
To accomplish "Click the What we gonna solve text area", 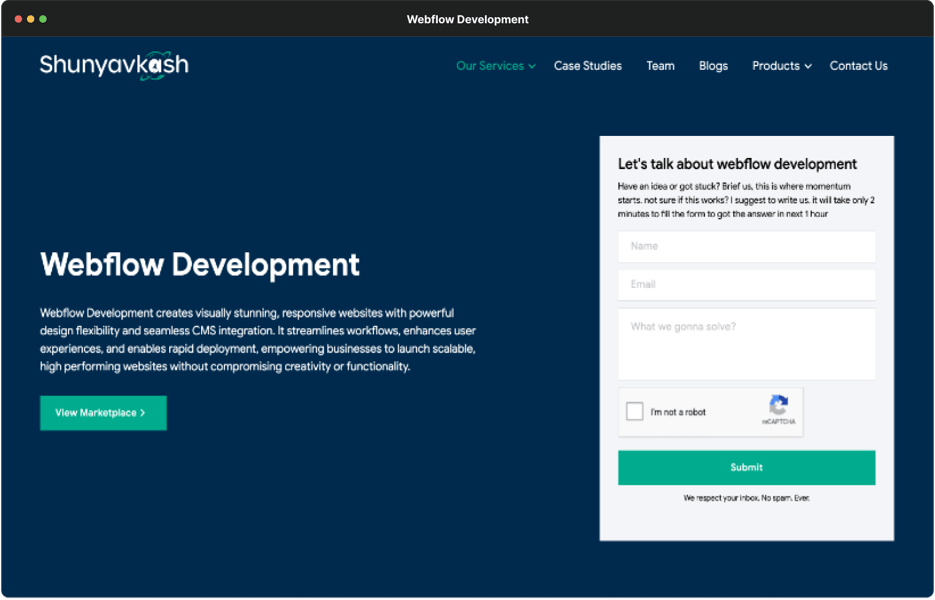I will coord(746,344).
